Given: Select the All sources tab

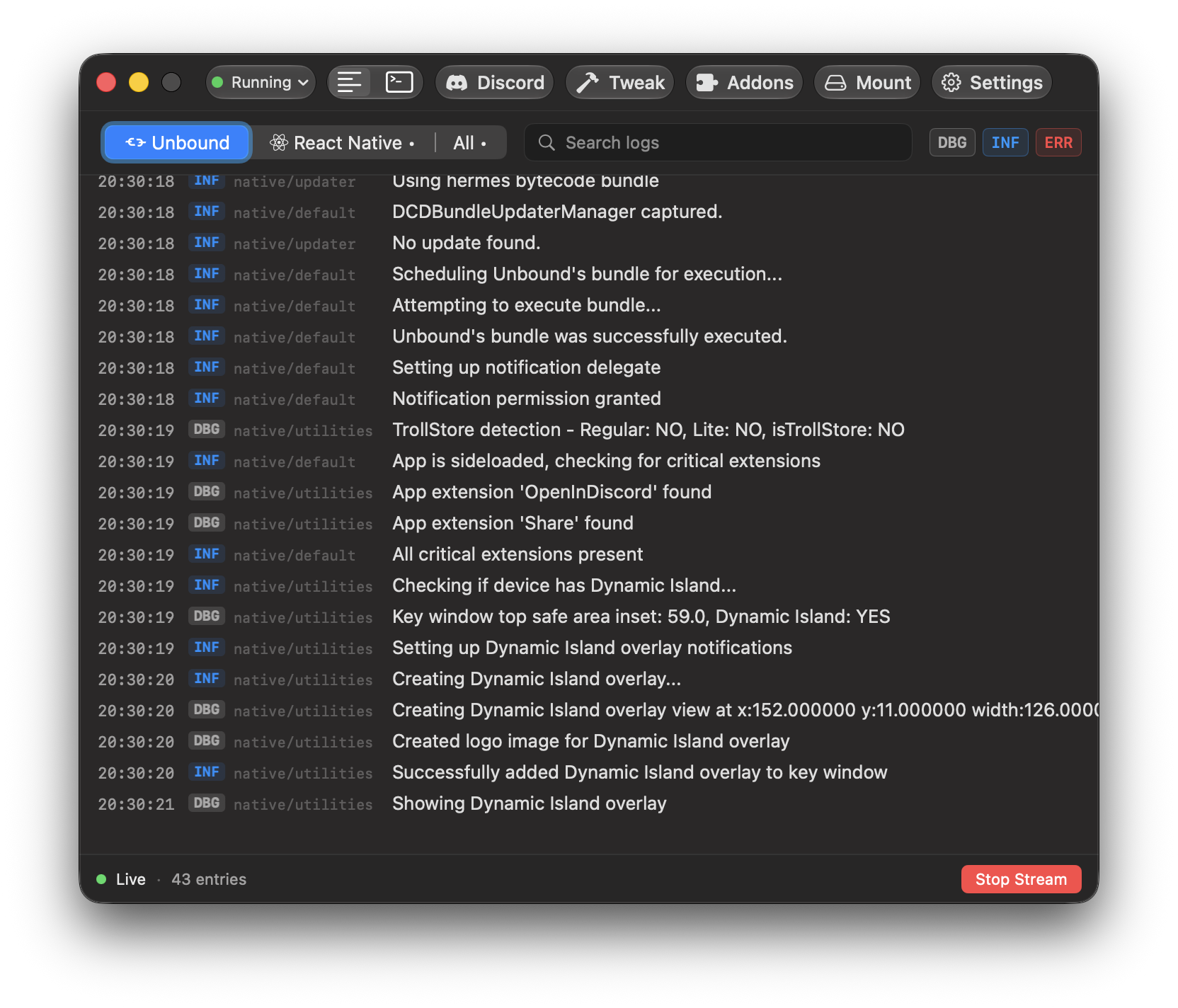Looking at the screenshot, I should [x=470, y=143].
